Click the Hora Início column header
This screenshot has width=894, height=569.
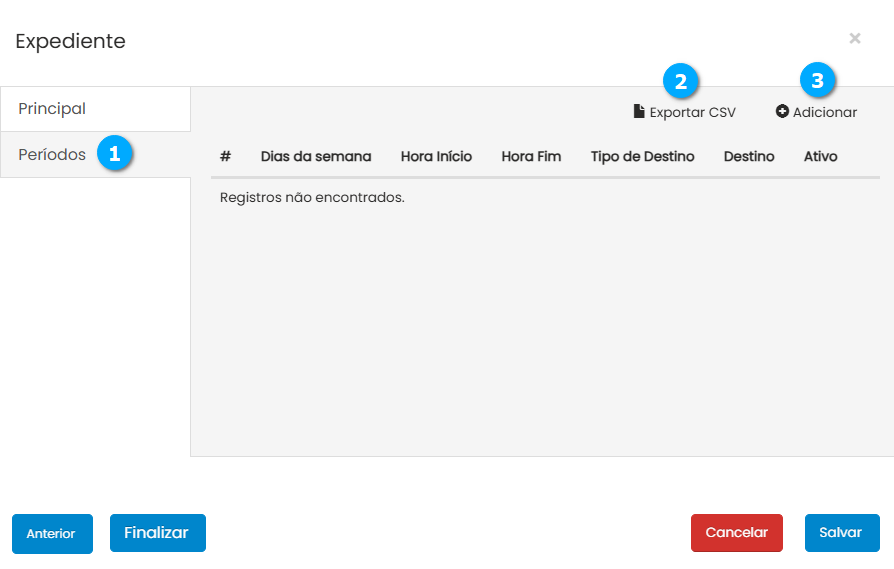point(436,157)
